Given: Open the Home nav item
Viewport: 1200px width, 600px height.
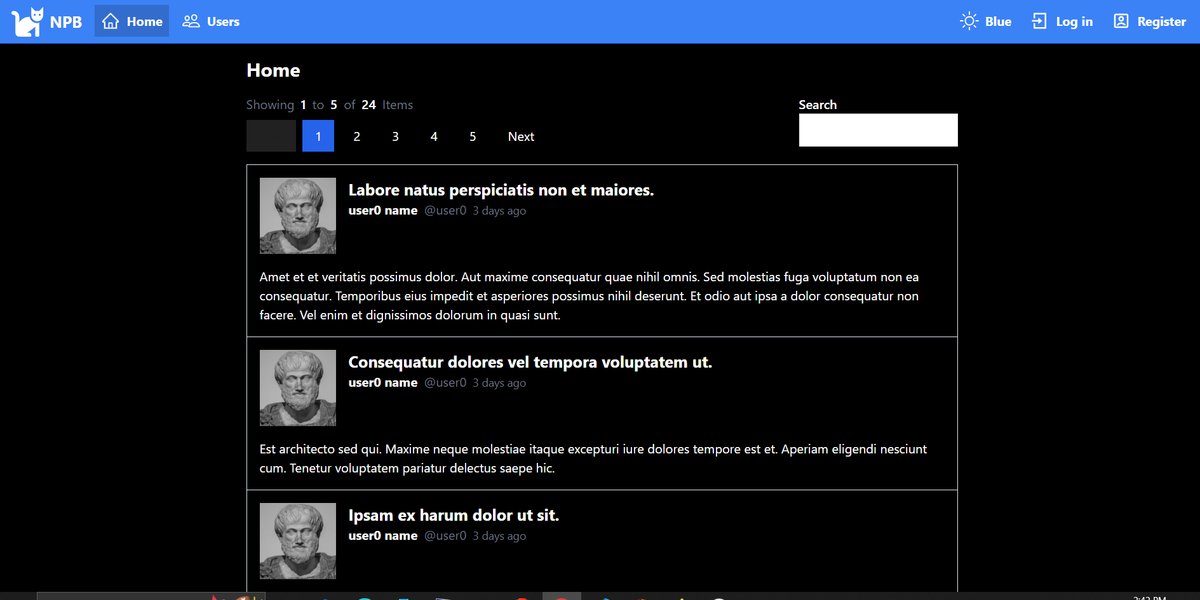Looking at the screenshot, I should pos(132,21).
